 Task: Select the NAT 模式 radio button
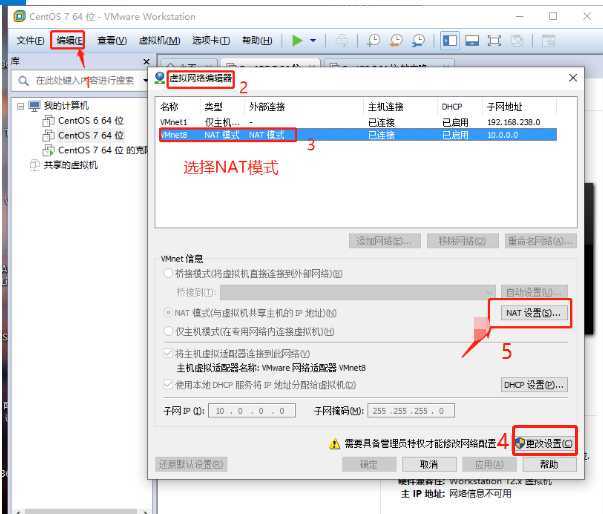click(x=168, y=313)
